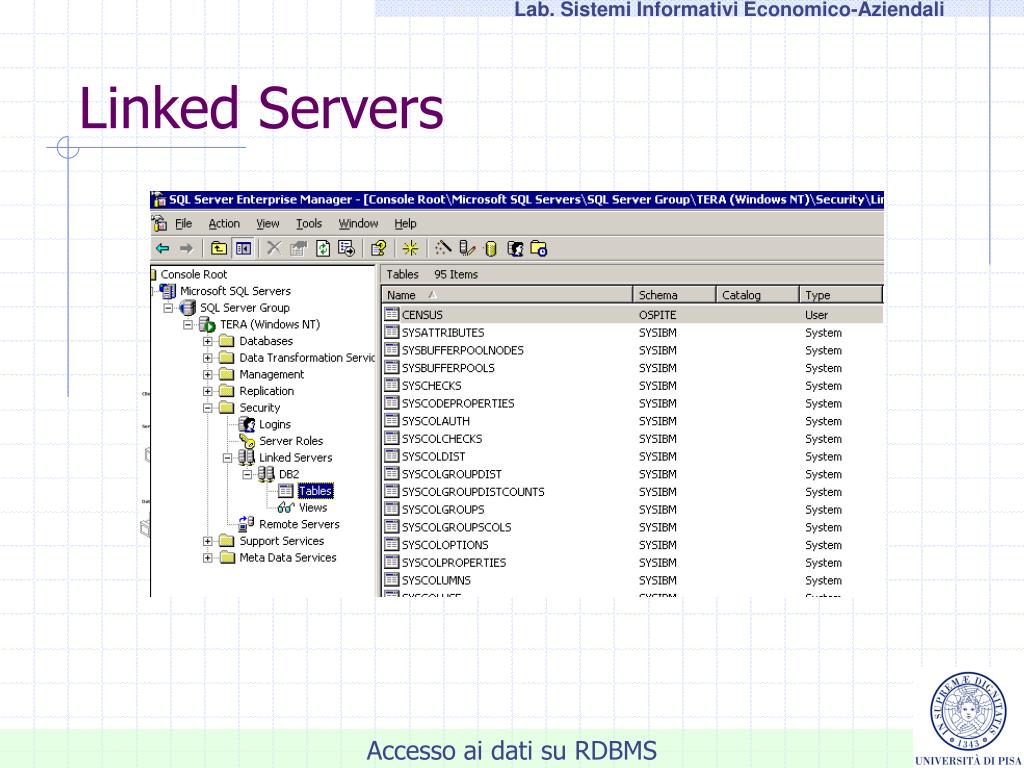Open the Tools menu
Image resolution: width=1024 pixels, height=768 pixels.
tap(309, 223)
